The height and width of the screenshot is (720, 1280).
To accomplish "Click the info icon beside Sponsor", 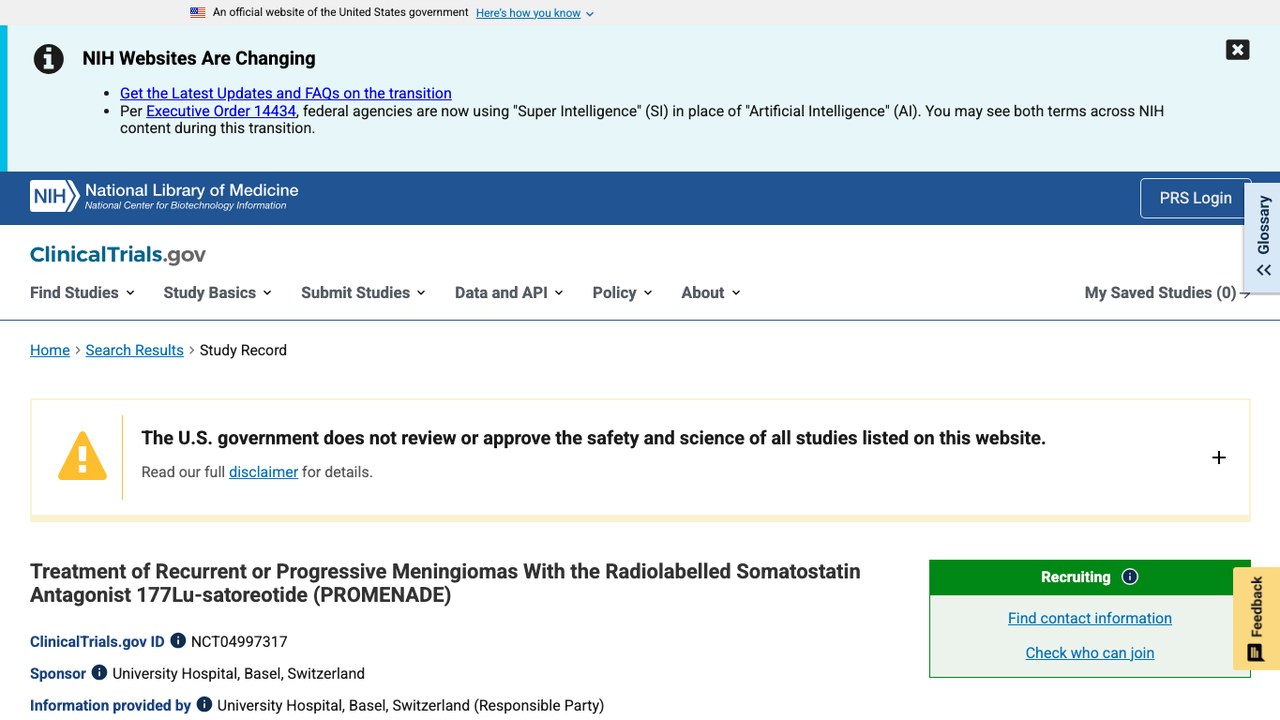I will (99, 673).
